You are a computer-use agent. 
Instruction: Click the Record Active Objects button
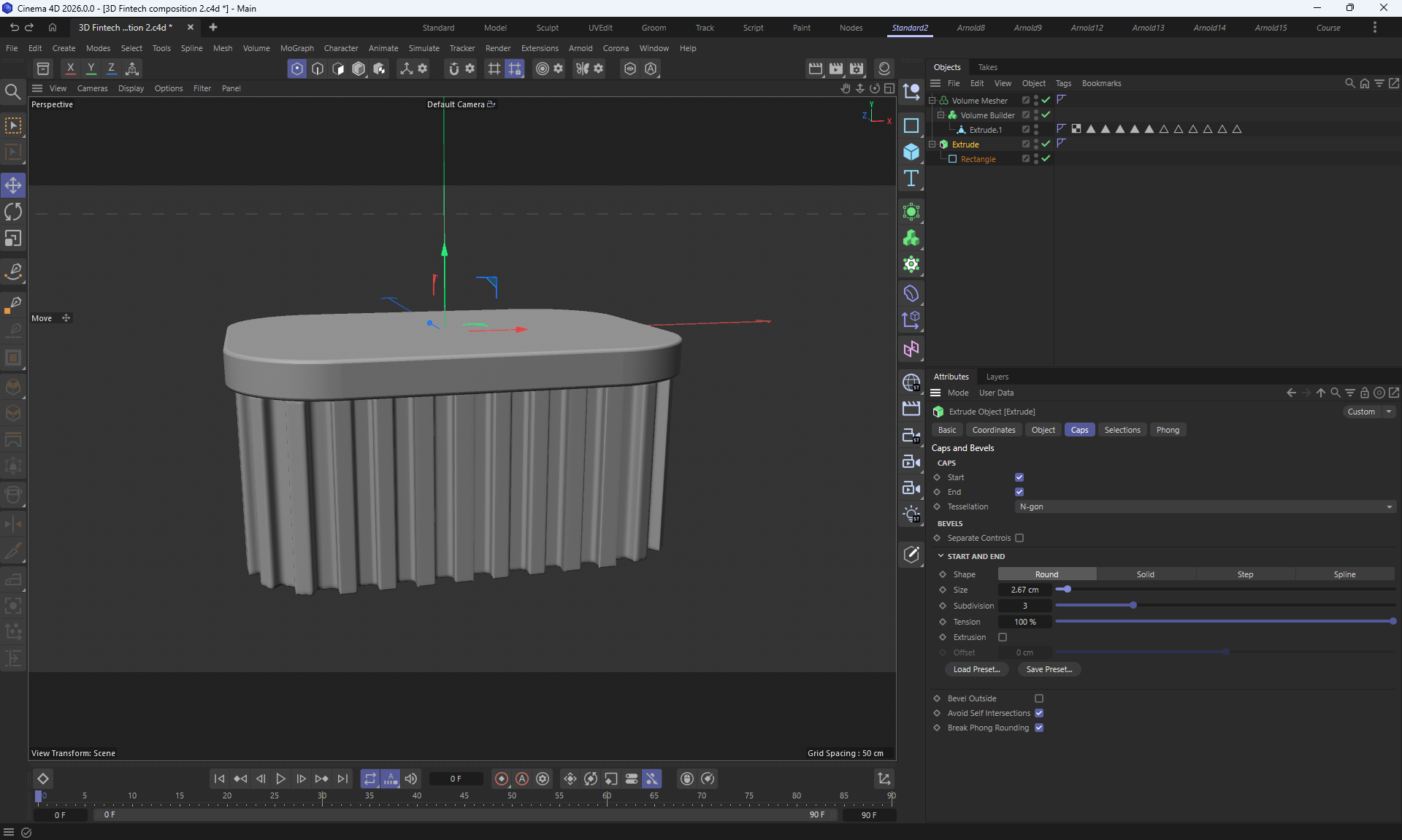pyautogui.click(x=502, y=779)
